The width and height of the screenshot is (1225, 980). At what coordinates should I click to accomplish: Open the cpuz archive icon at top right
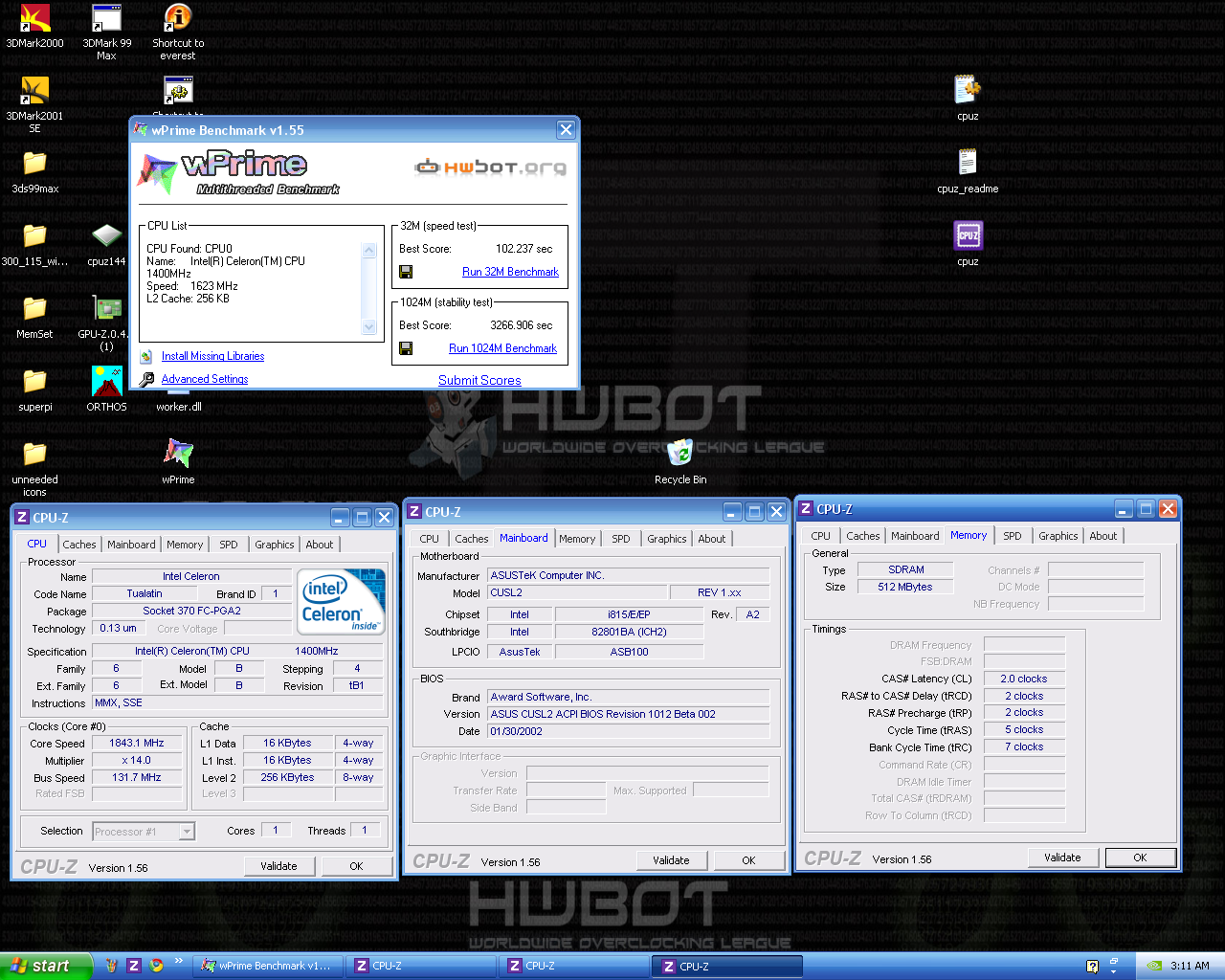pyautogui.click(x=968, y=91)
